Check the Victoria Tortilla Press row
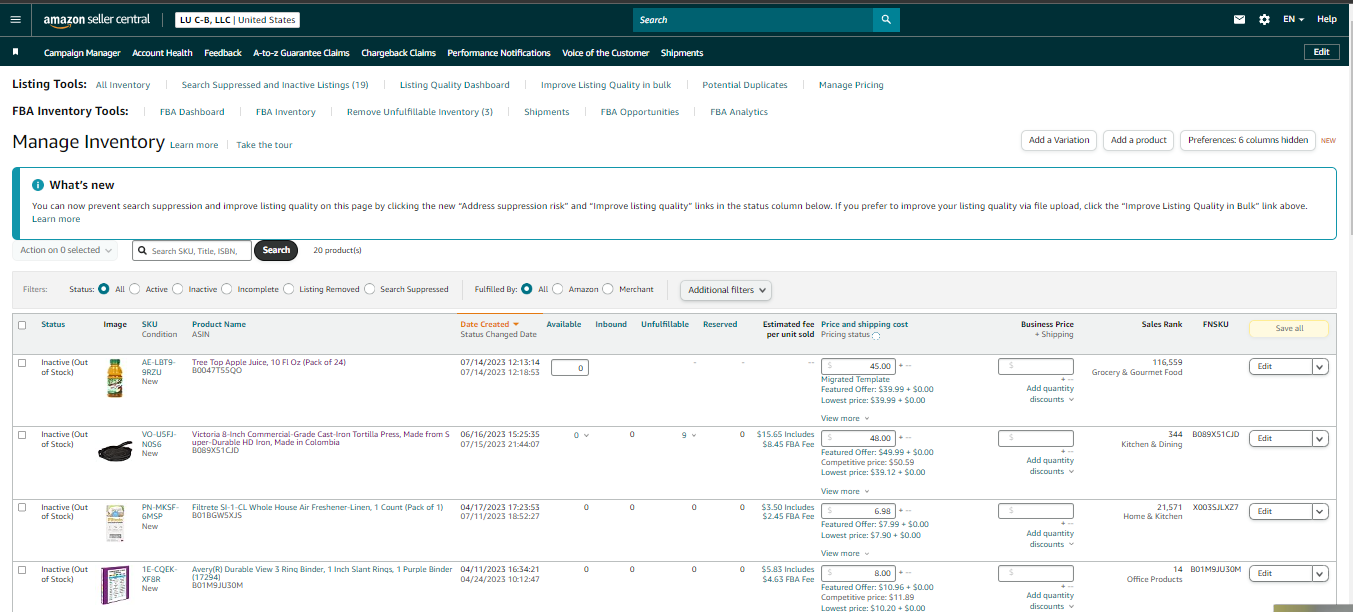Viewport: 1353px width, 612px height. pos(22,434)
